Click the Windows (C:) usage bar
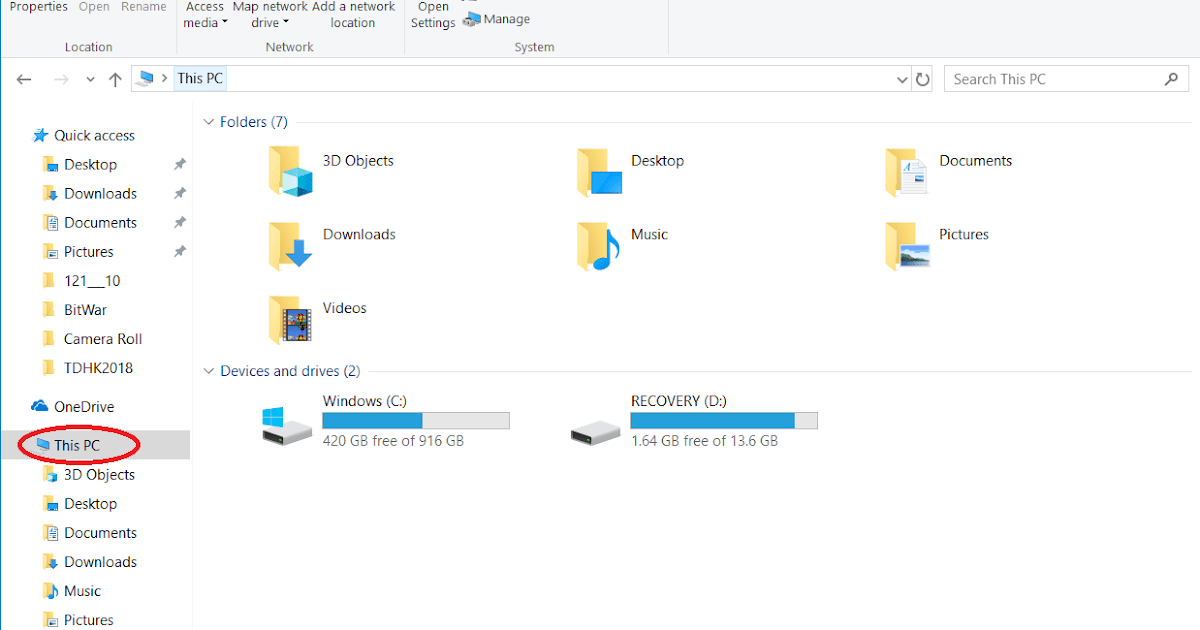The image size is (1200, 630). (x=416, y=420)
